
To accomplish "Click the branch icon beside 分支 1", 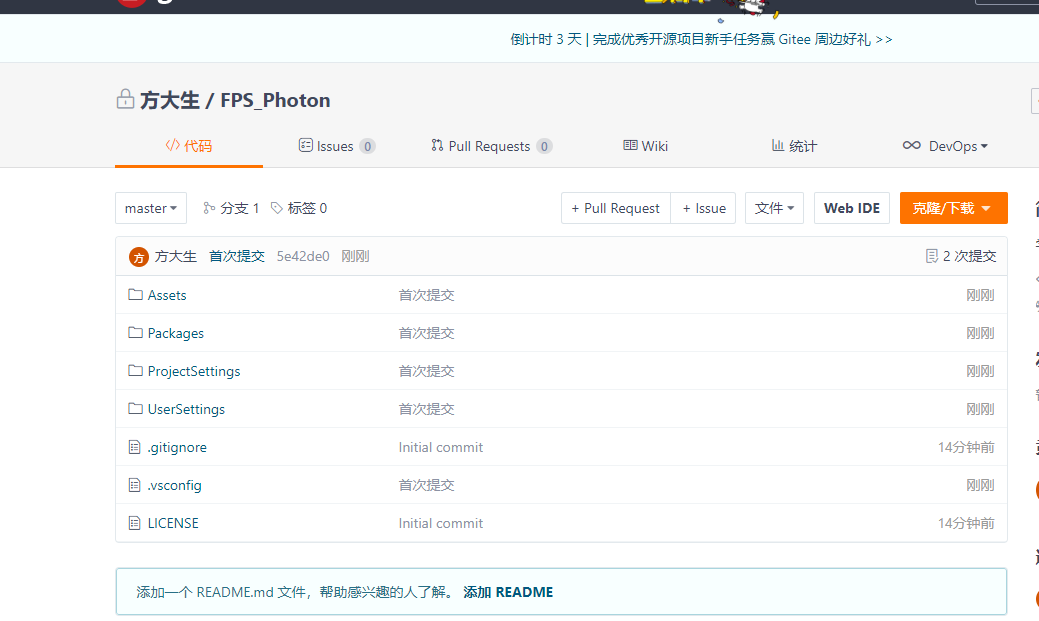I will point(209,208).
